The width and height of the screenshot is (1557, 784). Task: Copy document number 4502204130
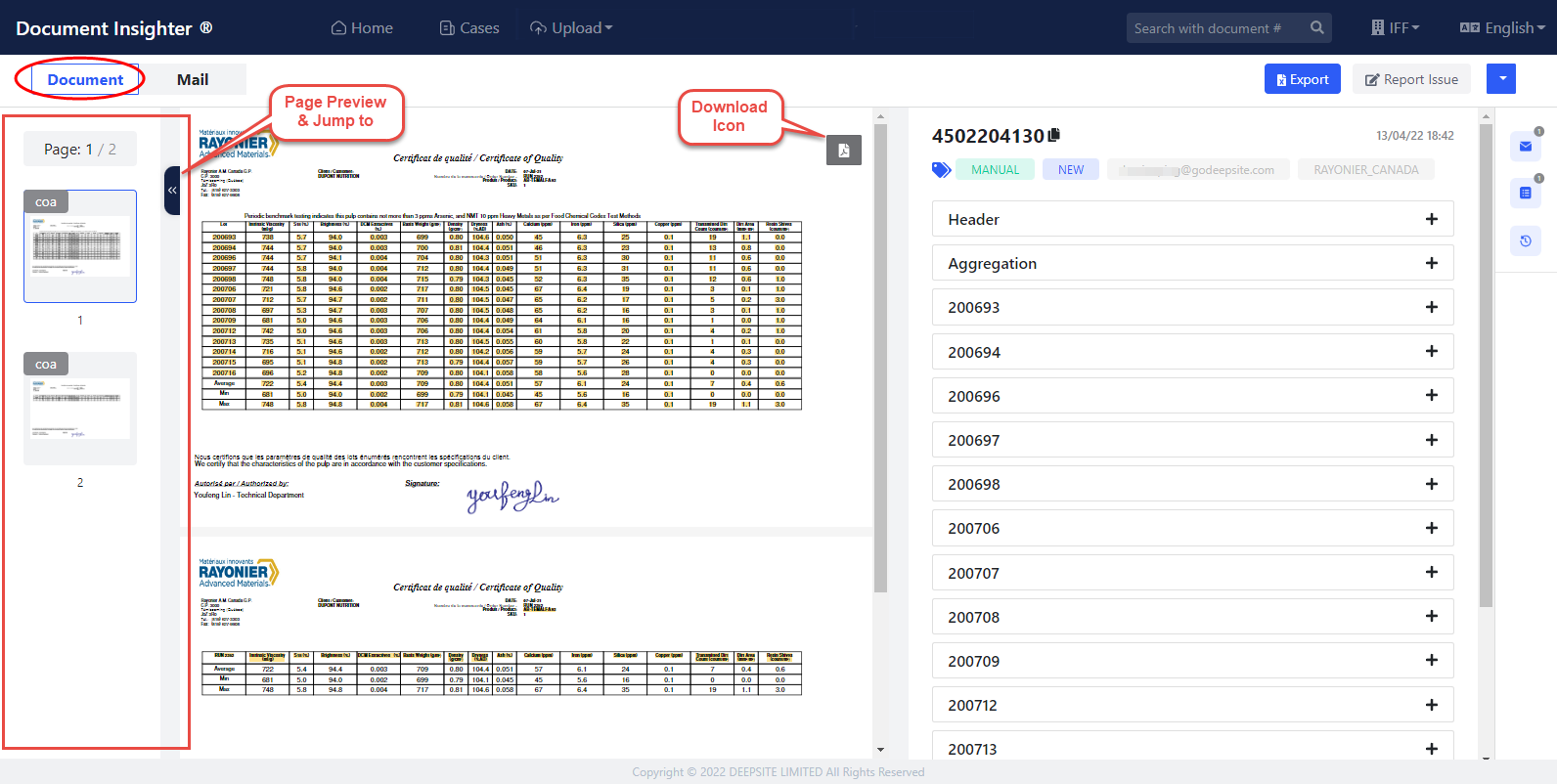click(x=1053, y=136)
